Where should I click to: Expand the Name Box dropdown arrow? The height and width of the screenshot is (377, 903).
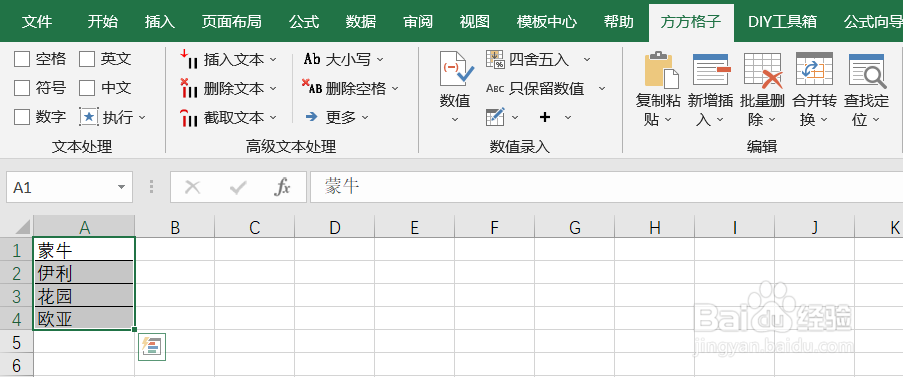click(121, 187)
